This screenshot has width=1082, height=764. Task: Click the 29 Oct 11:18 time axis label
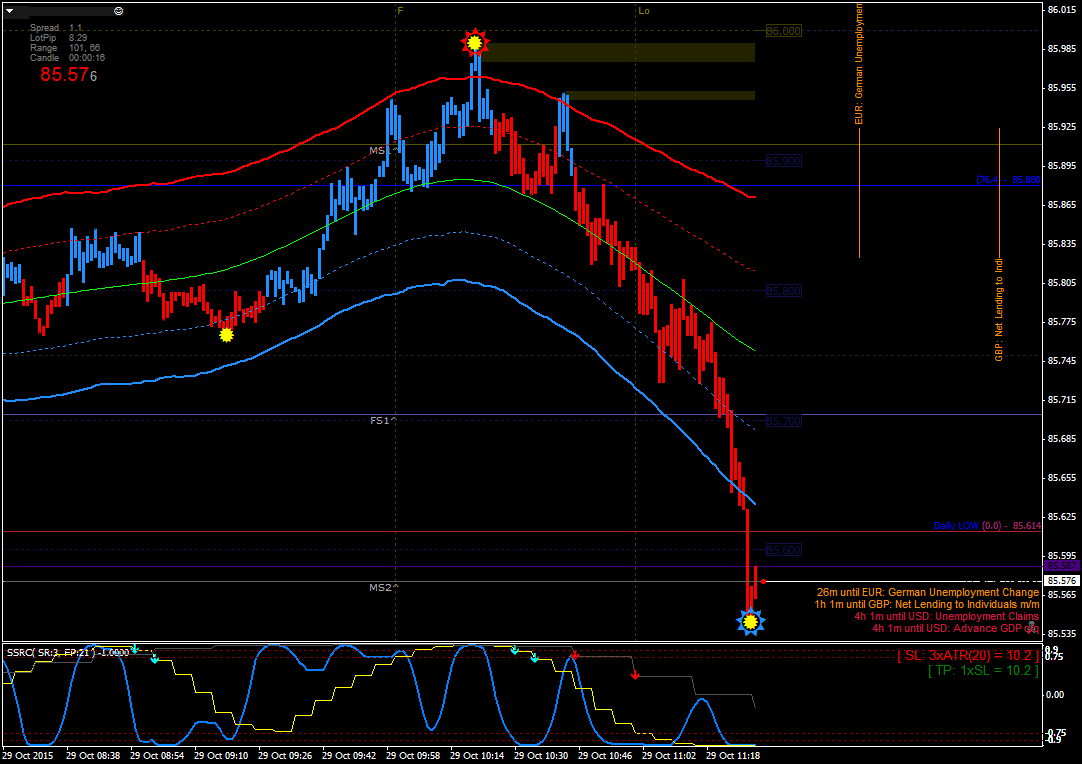(734, 756)
